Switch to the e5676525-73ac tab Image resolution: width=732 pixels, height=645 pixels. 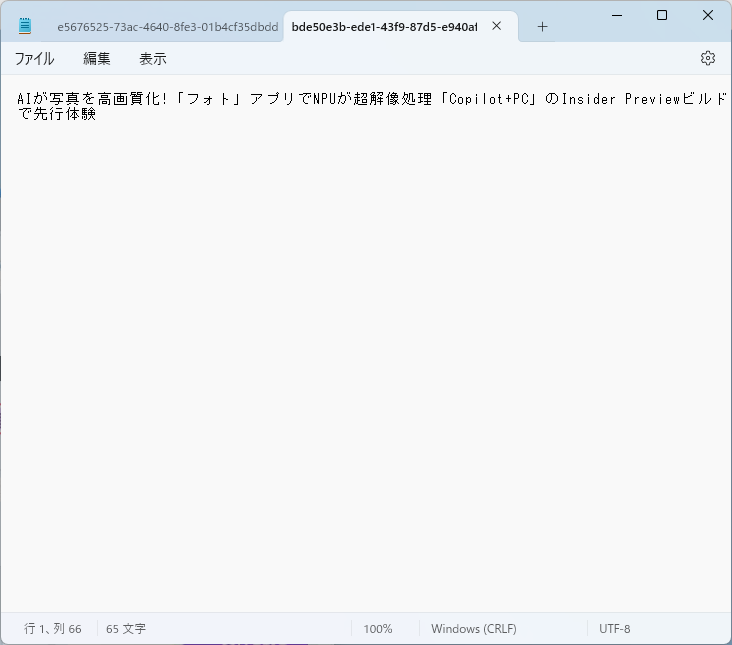[167, 27]
